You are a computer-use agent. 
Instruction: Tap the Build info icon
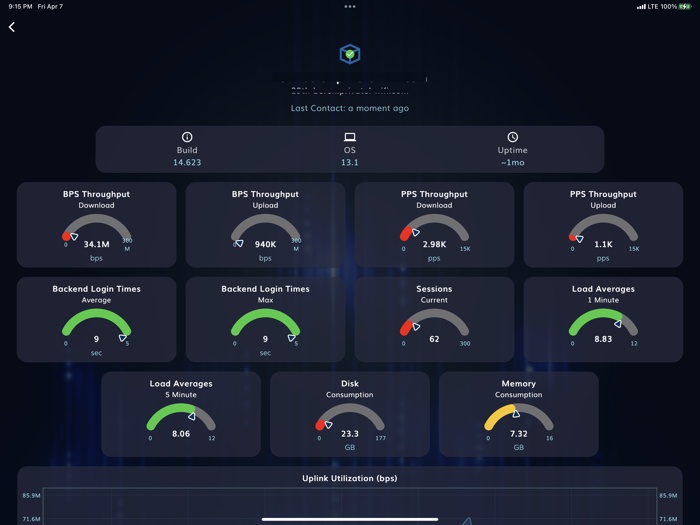coord(187,137)
